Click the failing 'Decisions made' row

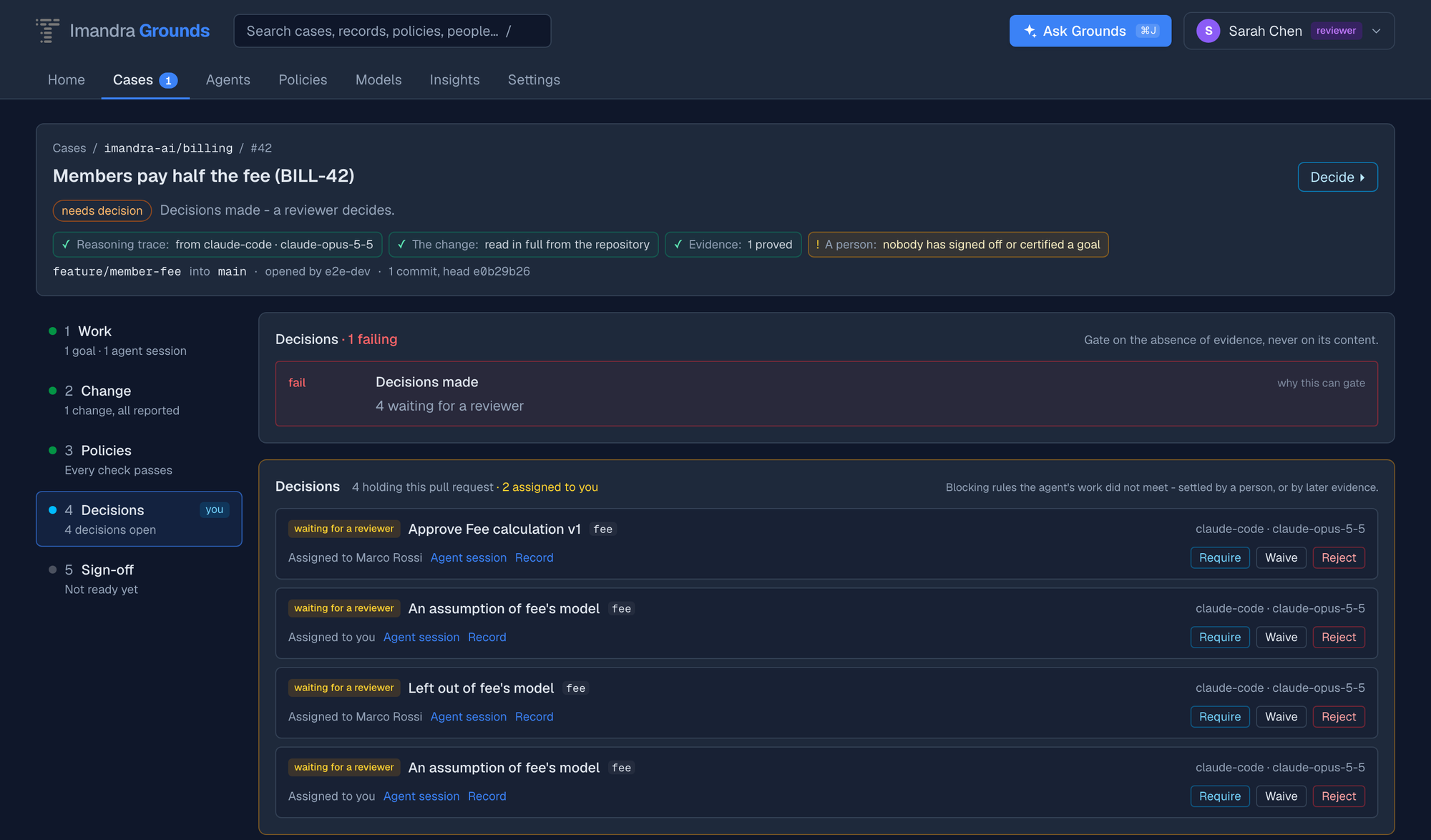tap(826, 394)
